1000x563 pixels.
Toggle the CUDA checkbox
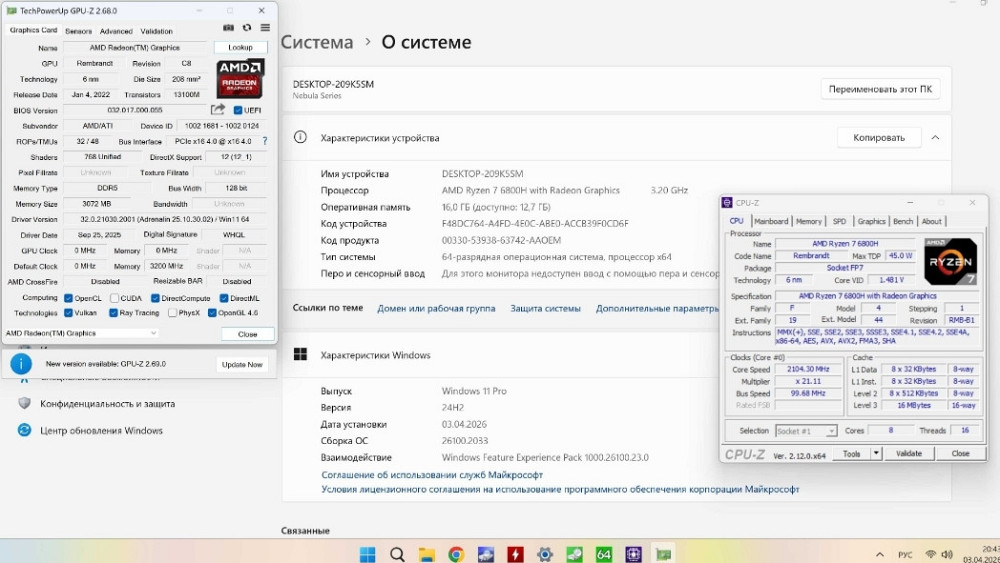coord(114,298)
